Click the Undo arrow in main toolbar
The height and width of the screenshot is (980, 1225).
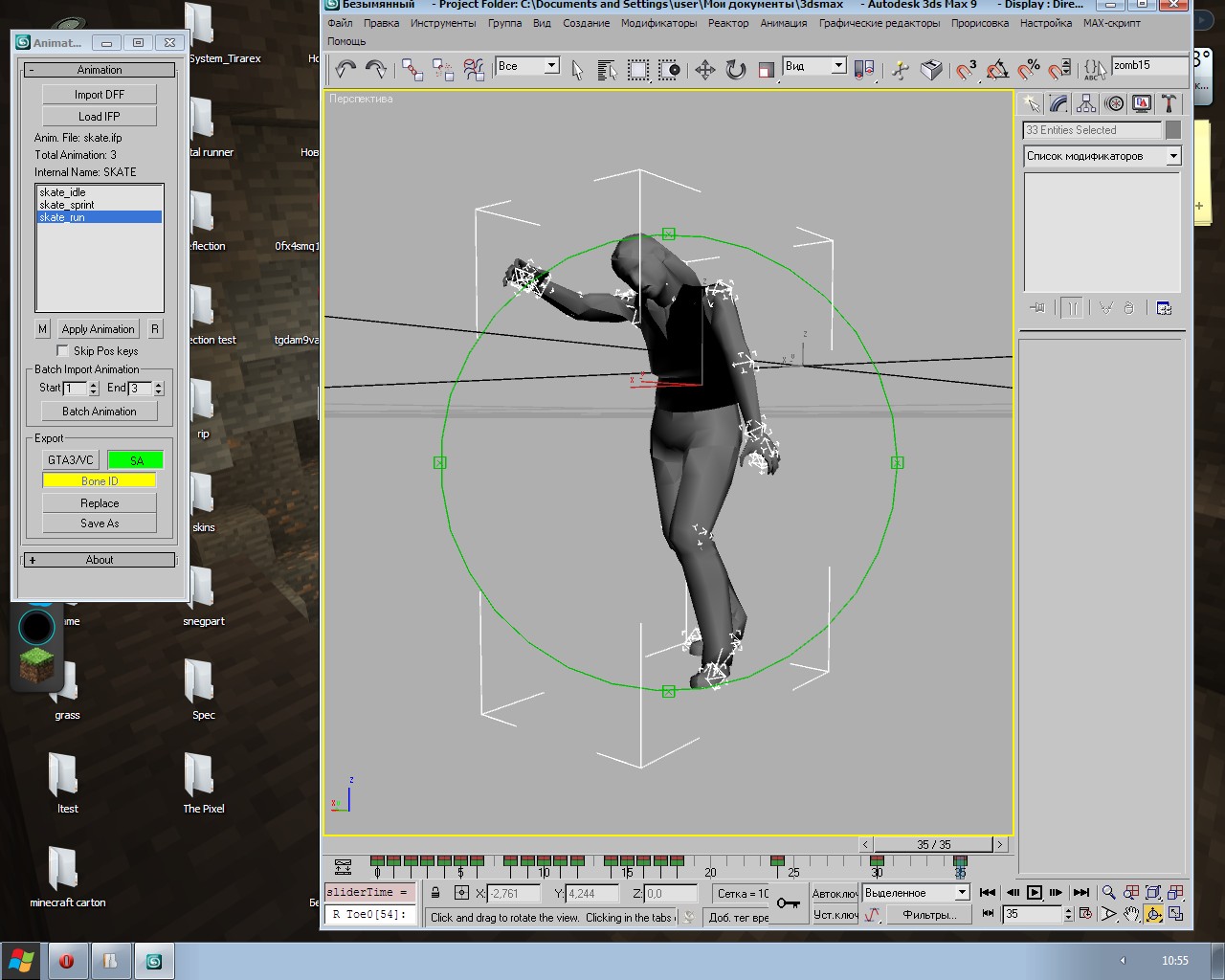345,69
